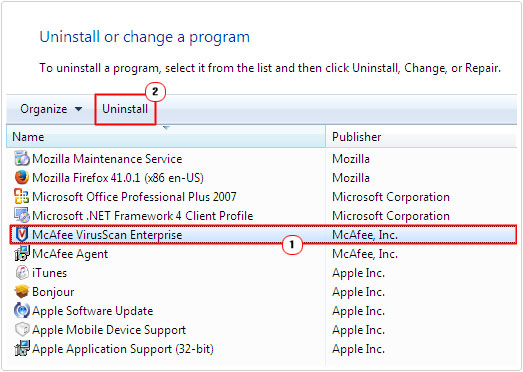Open the Organize menu
This screenshot has height=372, width=523.
tap(51, 109)
